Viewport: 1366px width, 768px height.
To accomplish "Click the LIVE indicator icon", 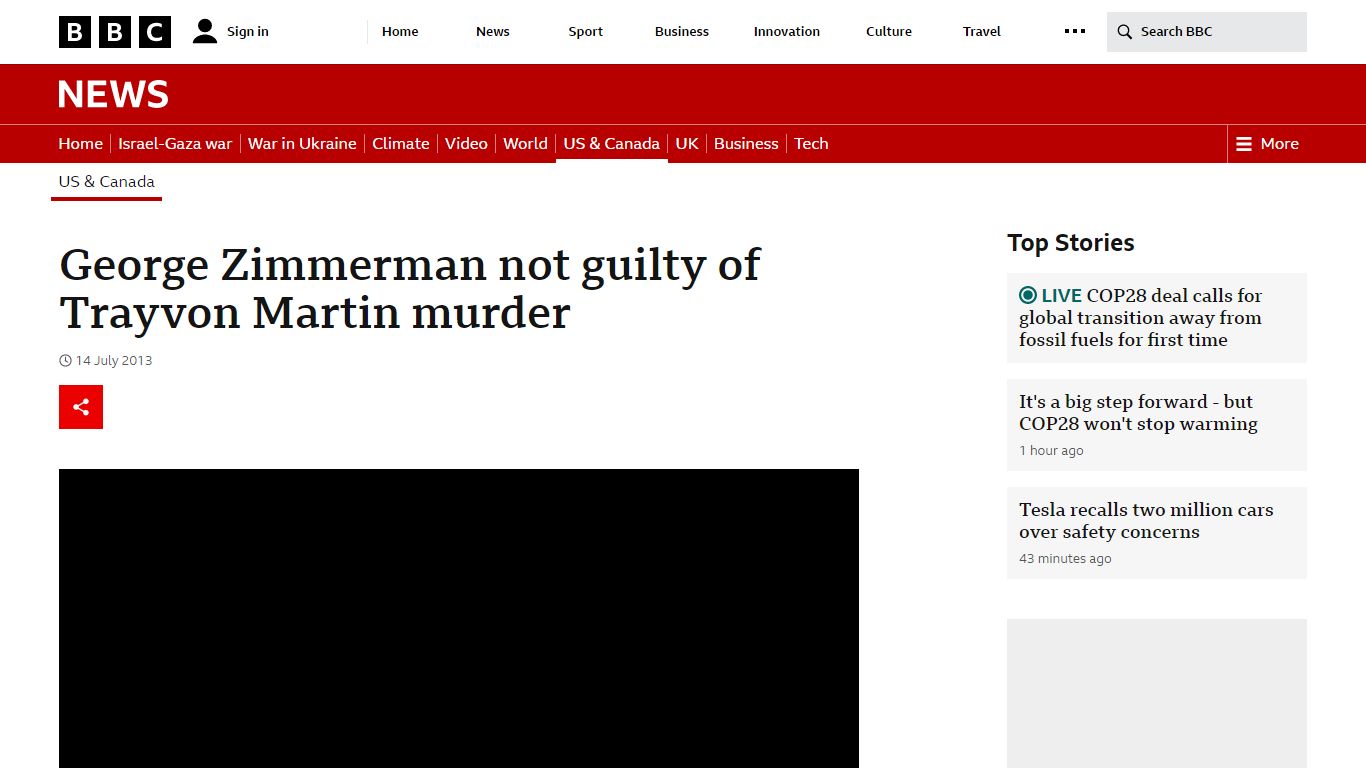I will point(1028,295).
